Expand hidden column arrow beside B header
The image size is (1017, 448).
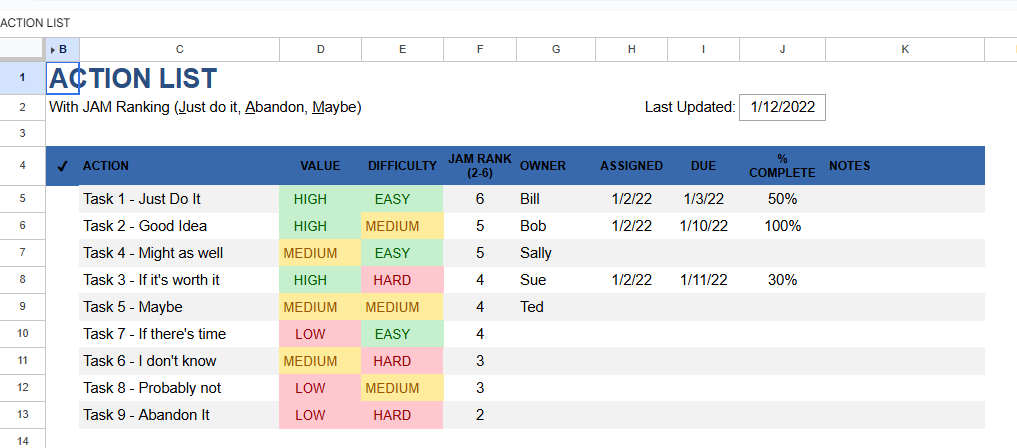point(53,49)
